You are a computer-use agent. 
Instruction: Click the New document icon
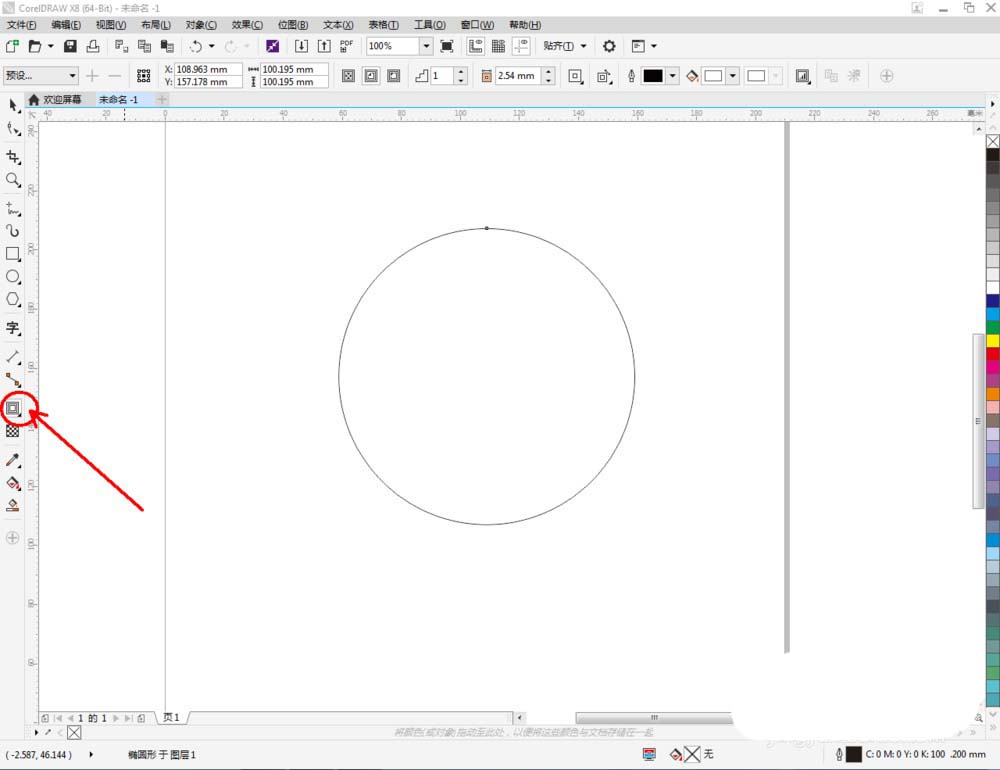[x=12, y=46]
